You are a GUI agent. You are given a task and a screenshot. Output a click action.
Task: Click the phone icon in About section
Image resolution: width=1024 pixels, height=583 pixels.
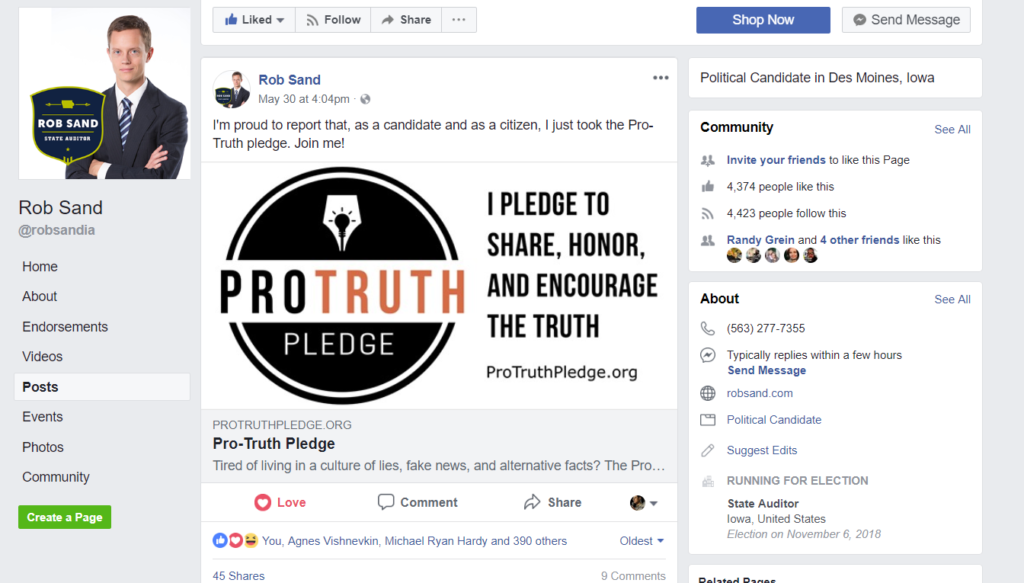[x=708, y=328]
